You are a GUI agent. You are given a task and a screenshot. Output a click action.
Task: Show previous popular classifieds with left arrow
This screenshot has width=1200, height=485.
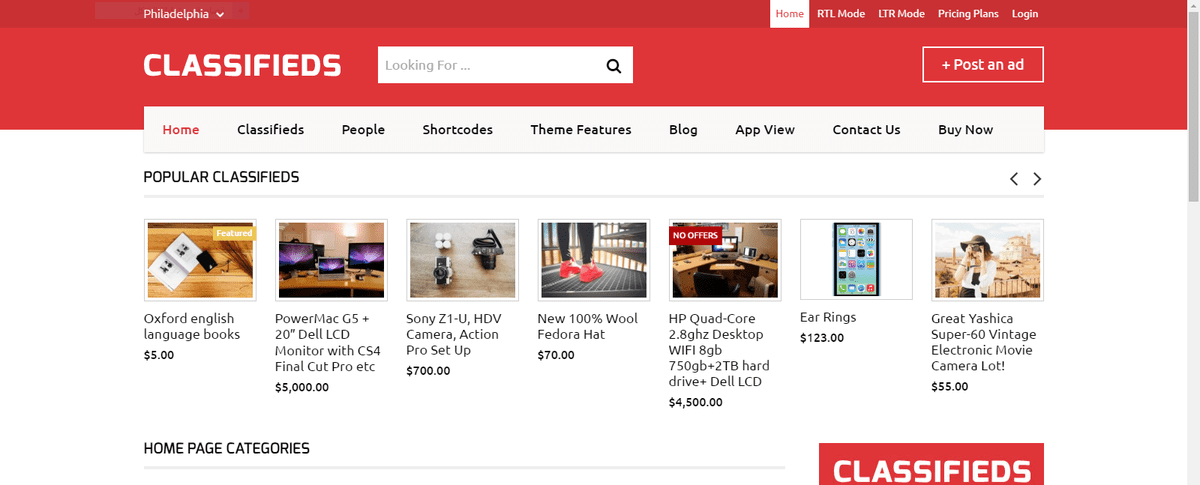click(1014, 179)
